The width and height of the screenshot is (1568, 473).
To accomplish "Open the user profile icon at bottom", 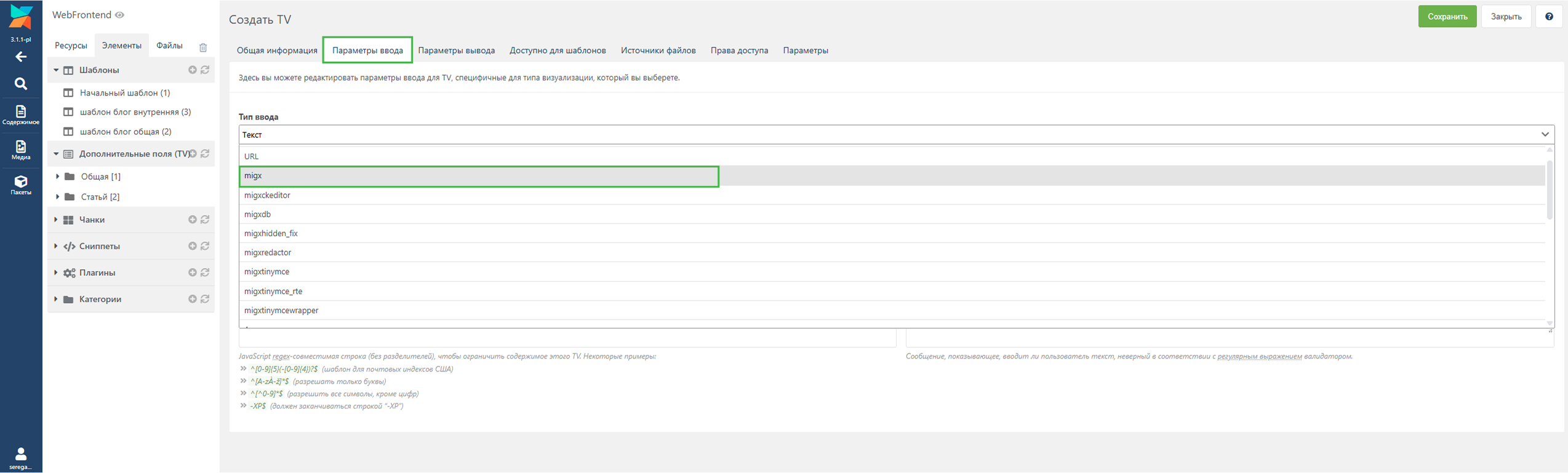I will coord(21,458).
